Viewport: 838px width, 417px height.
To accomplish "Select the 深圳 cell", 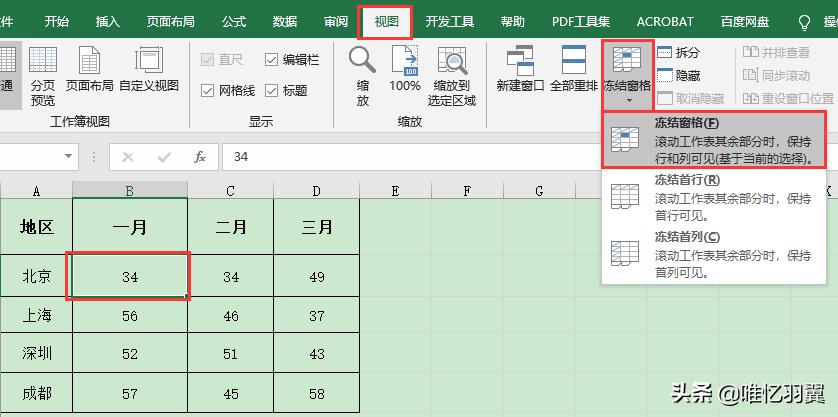I will (x=36, y=353).
